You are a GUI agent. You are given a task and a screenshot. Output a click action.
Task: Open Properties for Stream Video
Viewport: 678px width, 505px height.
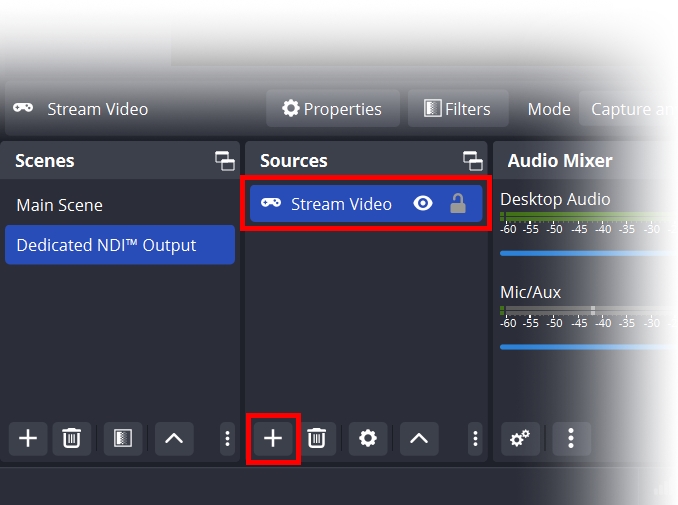click(x=332, y=109)
